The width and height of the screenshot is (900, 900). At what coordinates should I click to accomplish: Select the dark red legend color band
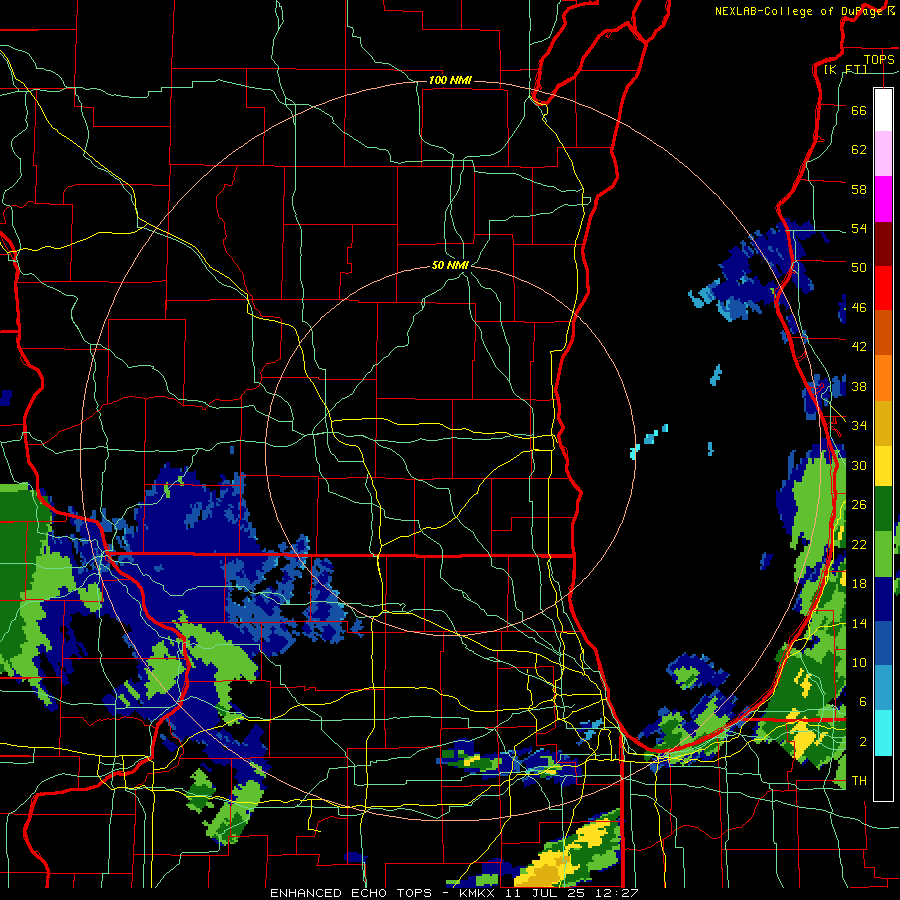[x=883, y=243]
